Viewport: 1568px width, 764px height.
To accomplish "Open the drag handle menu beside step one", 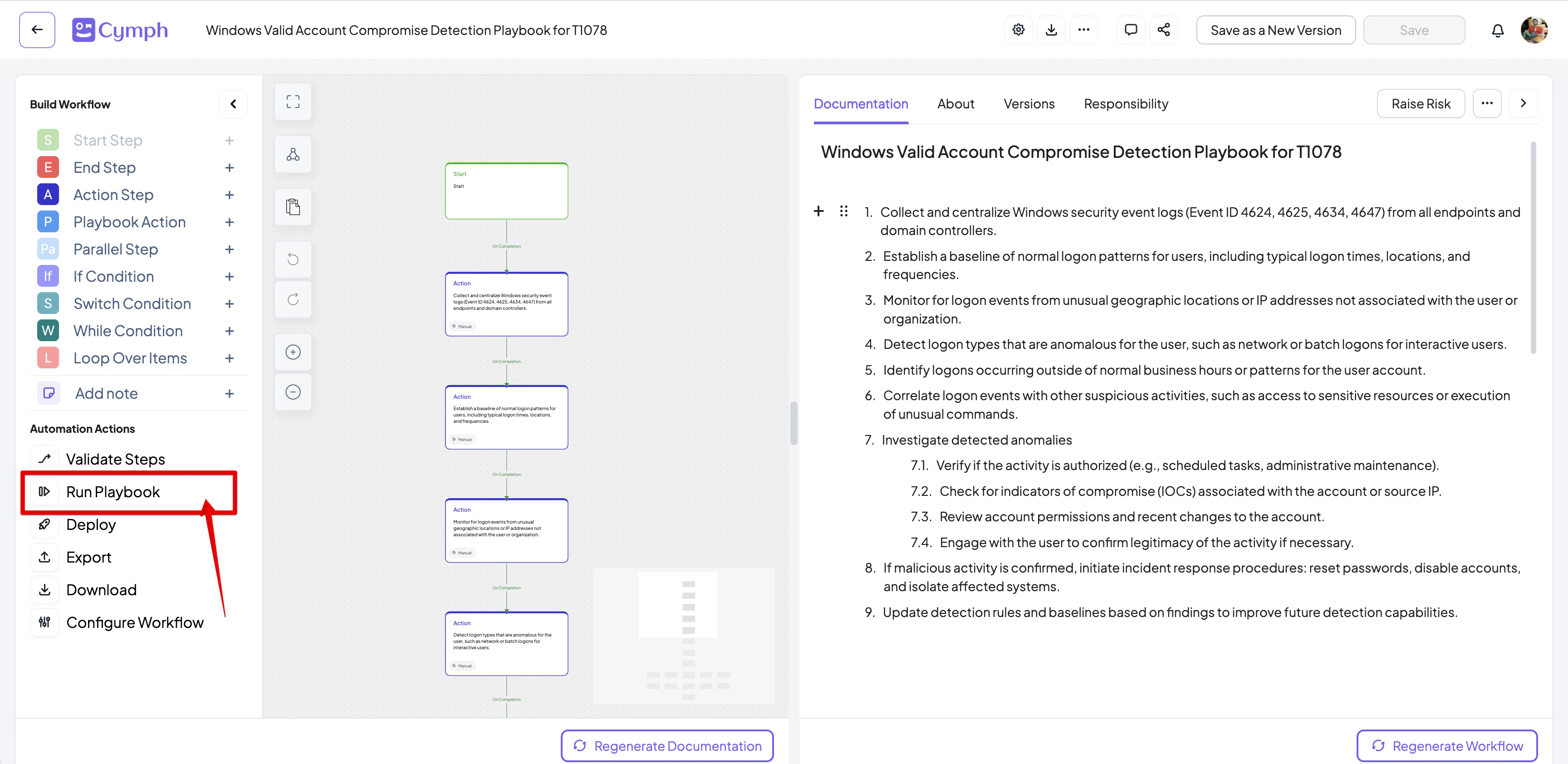I will [x=844, y=211].
